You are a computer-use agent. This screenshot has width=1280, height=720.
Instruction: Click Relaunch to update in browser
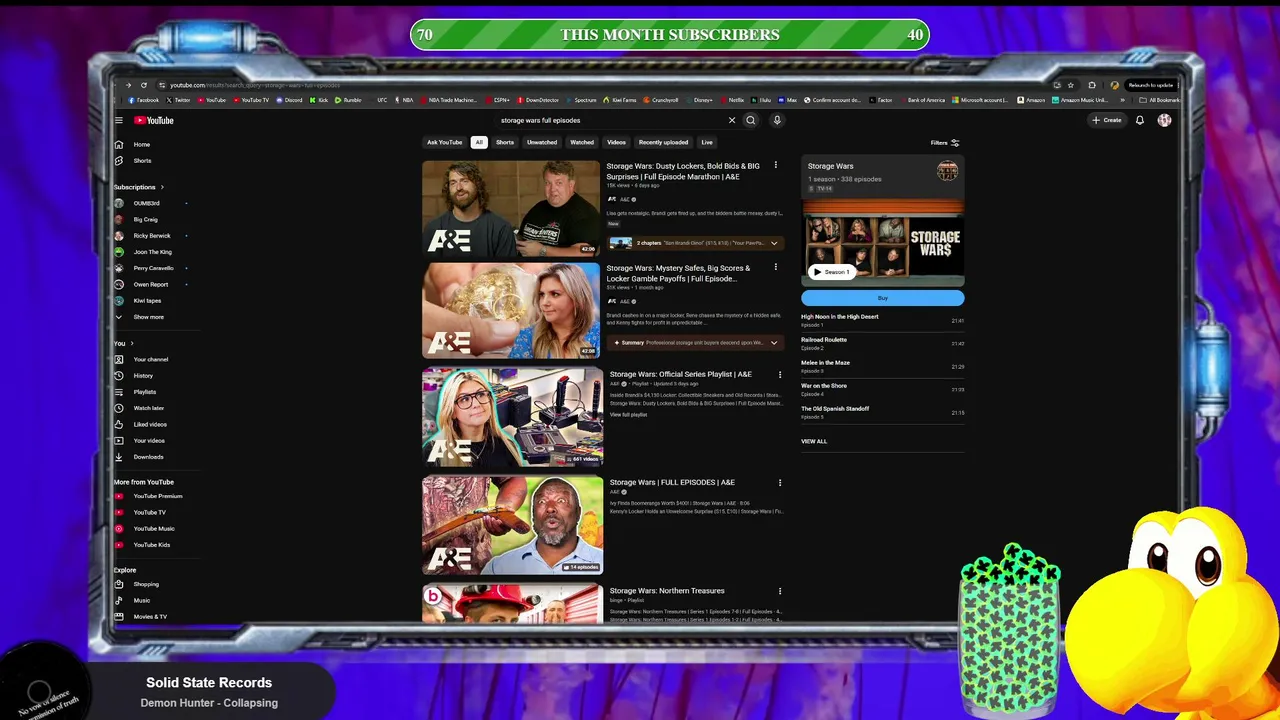[x=1151, y=85]
